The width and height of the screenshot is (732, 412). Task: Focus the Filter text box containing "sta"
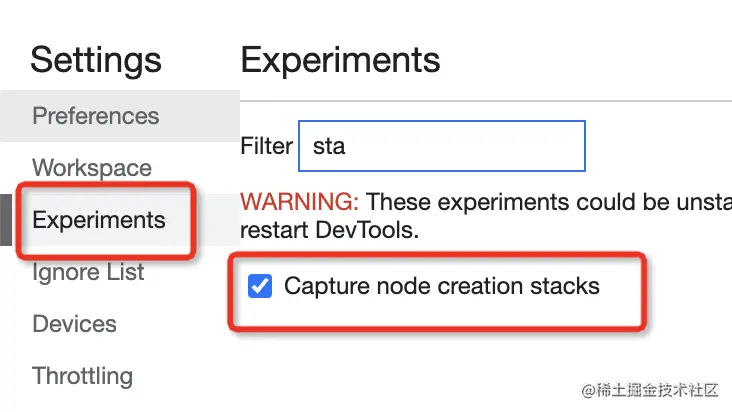click(x=442, y=146)
